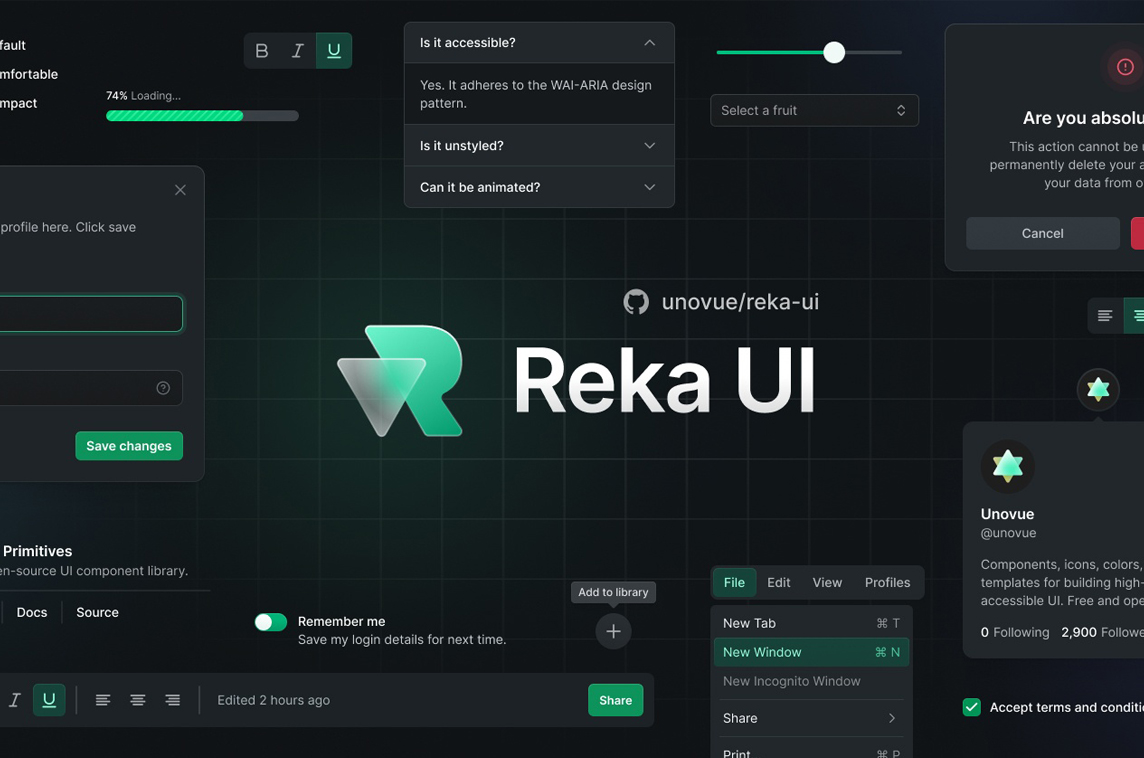
Task: Click the red alert warning icon
Action: [1125, 67]
